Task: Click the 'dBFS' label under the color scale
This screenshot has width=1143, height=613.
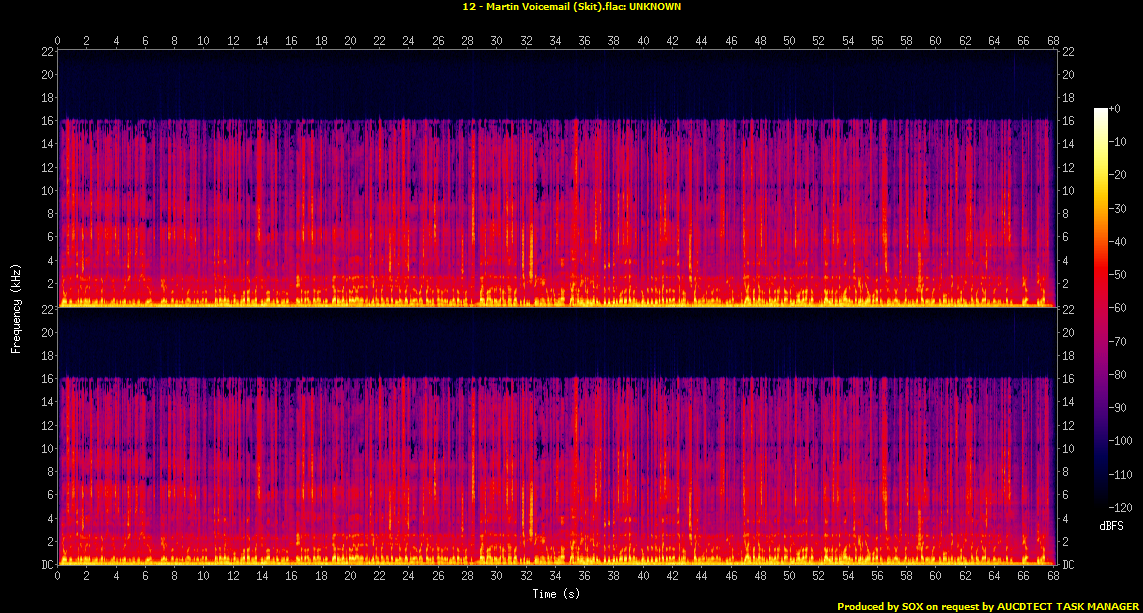Action: [1111, 525]
